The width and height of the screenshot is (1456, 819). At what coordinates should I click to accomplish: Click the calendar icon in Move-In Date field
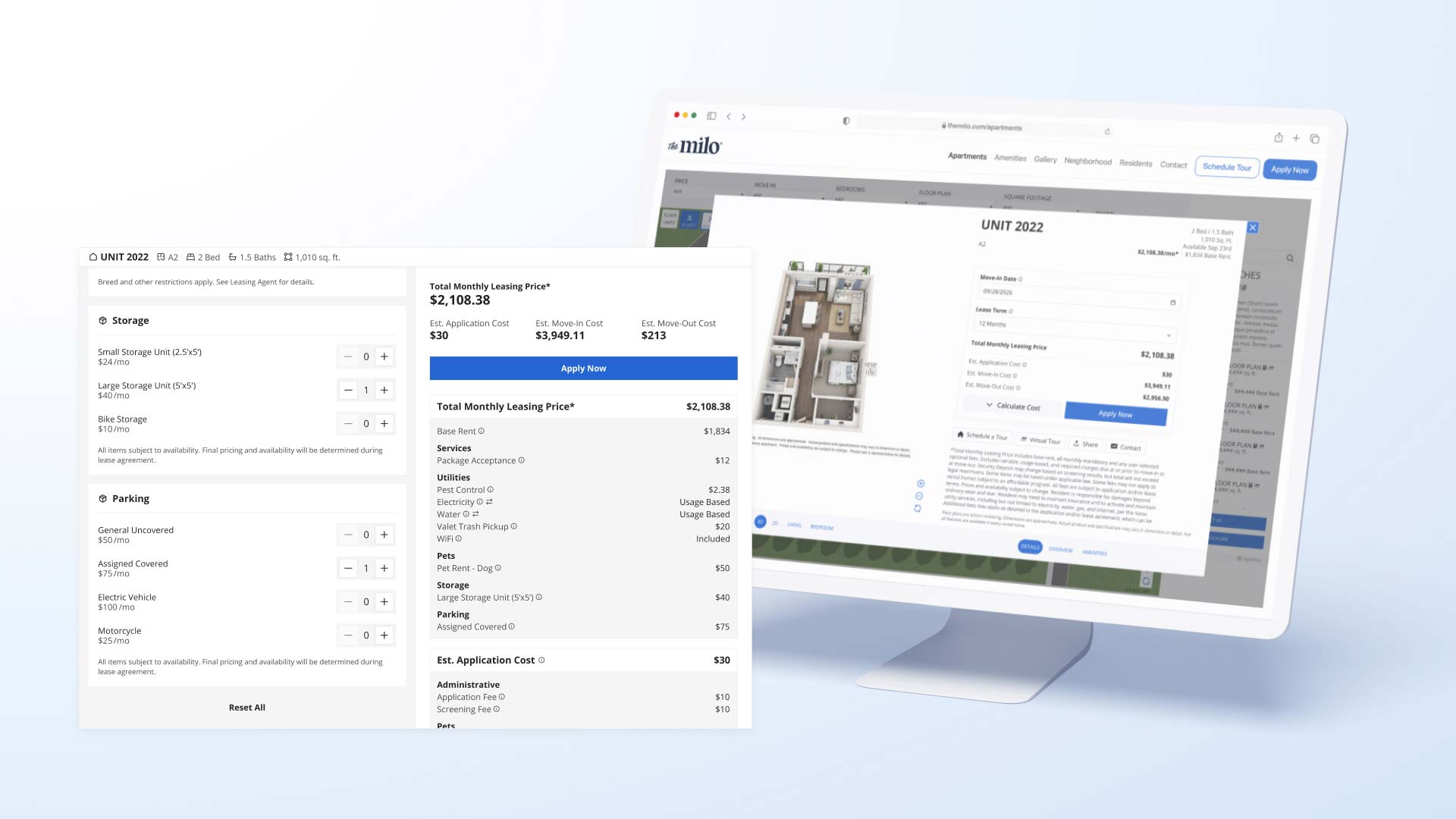(1172, 303)
